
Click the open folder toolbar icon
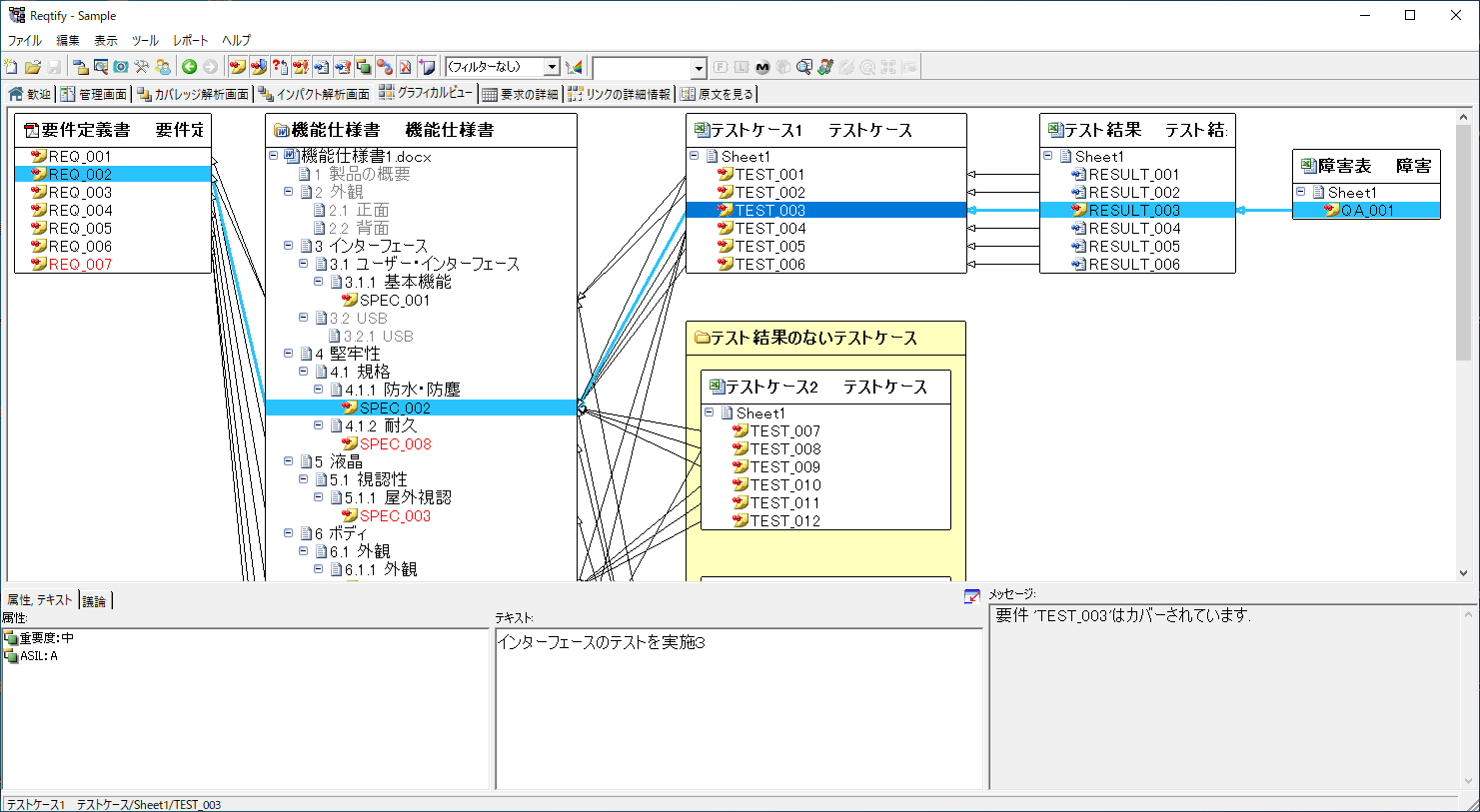coord(33,67)
